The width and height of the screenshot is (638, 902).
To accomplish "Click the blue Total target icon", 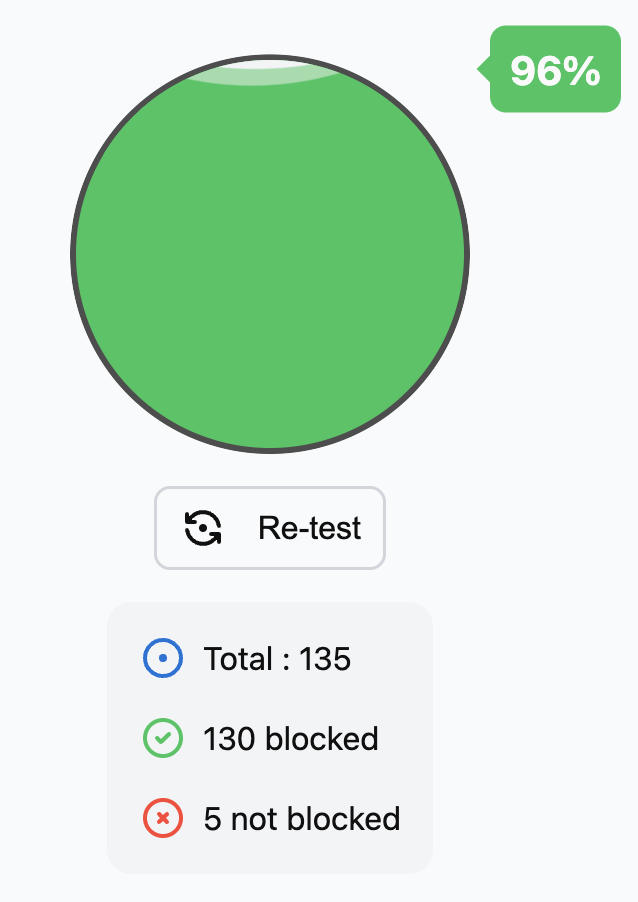I will 163,658.
